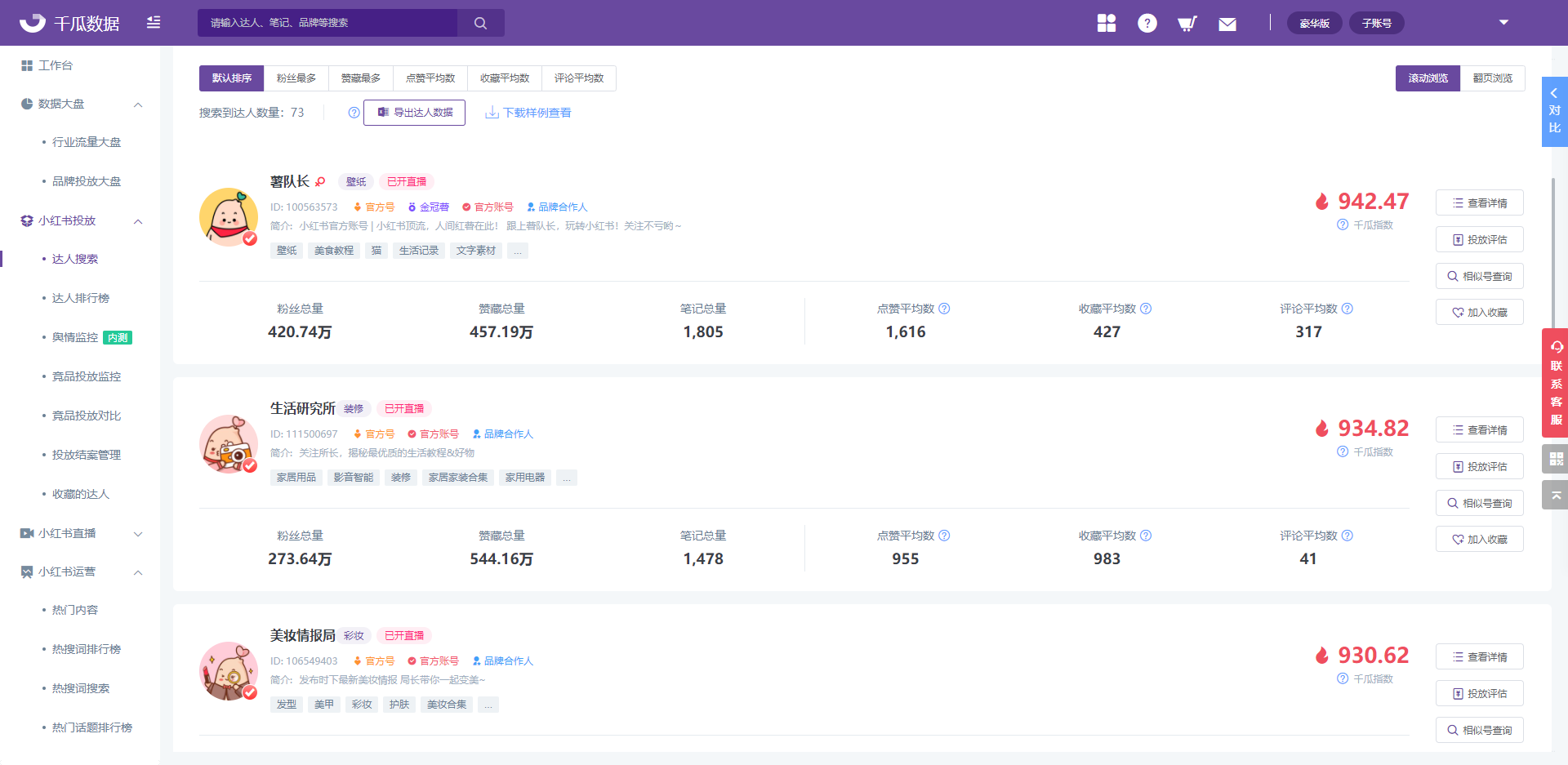Expand the 小红书直播 sidebar section

pos(138,532)
